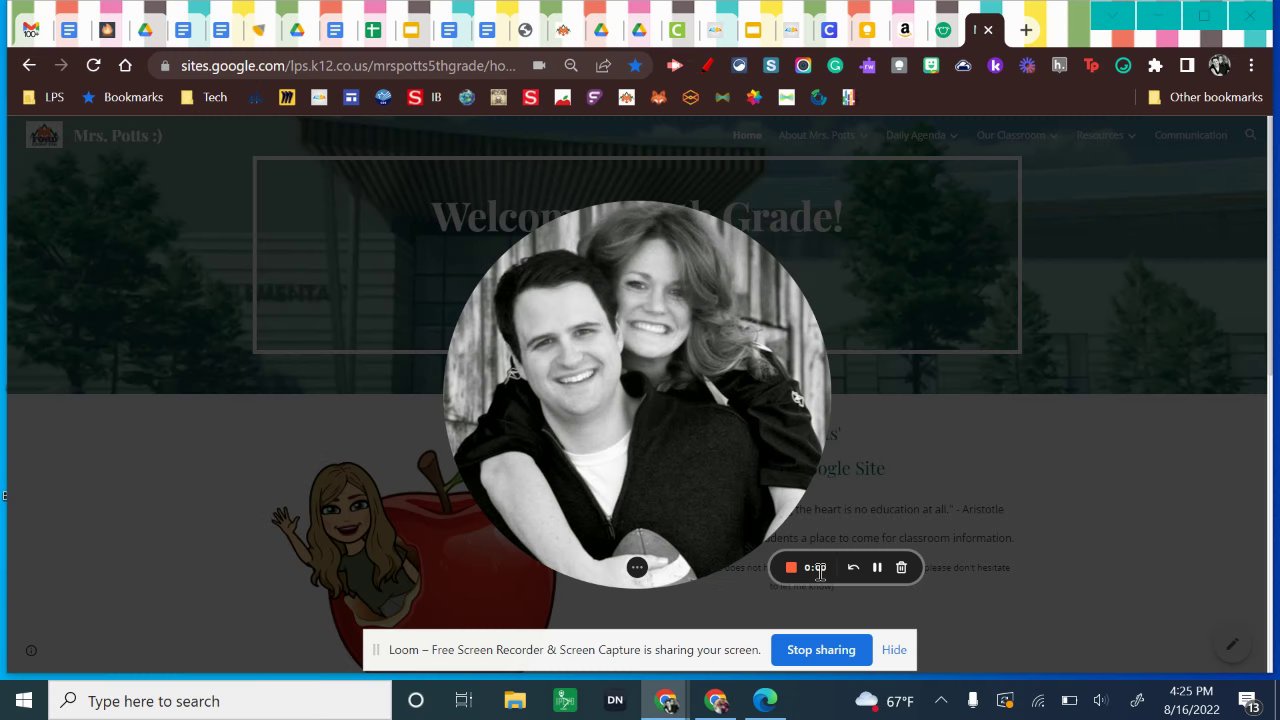This screenshot has height=720, width=1280.
Task: Expand the Our Classroom dropdown
Action: (x=1016, y=135)
